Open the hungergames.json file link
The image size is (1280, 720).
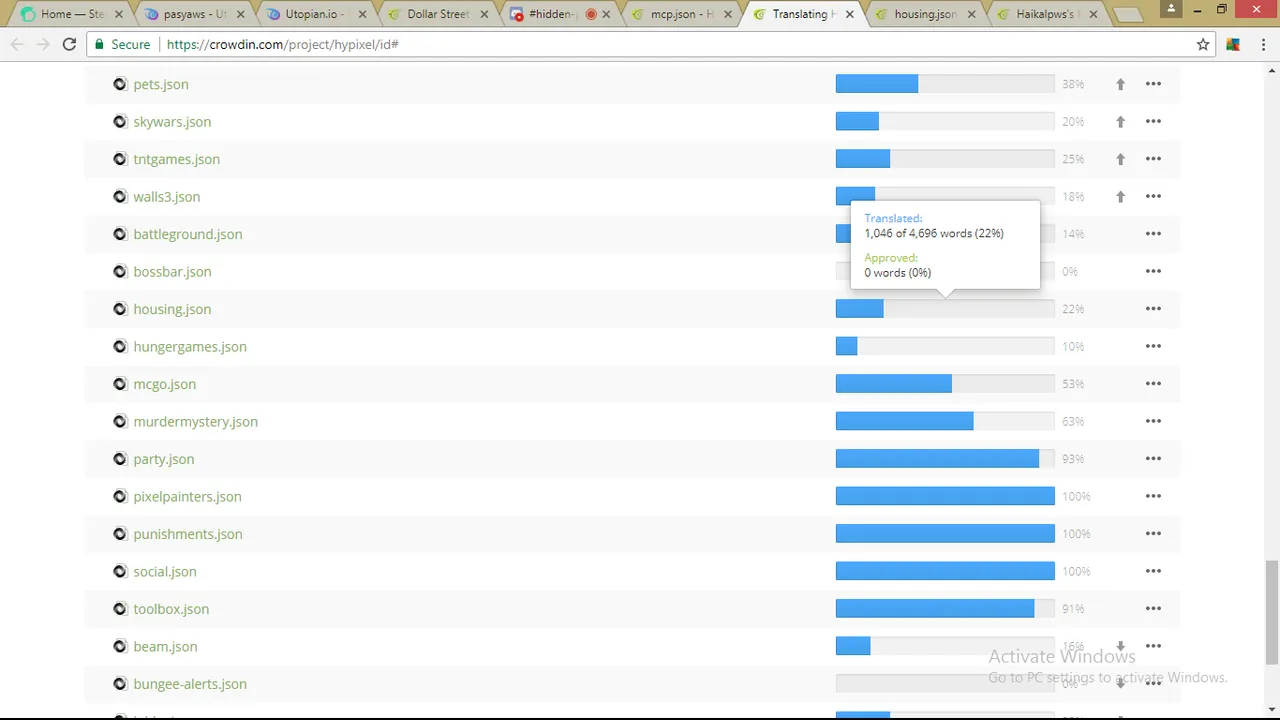coord(190,347)
